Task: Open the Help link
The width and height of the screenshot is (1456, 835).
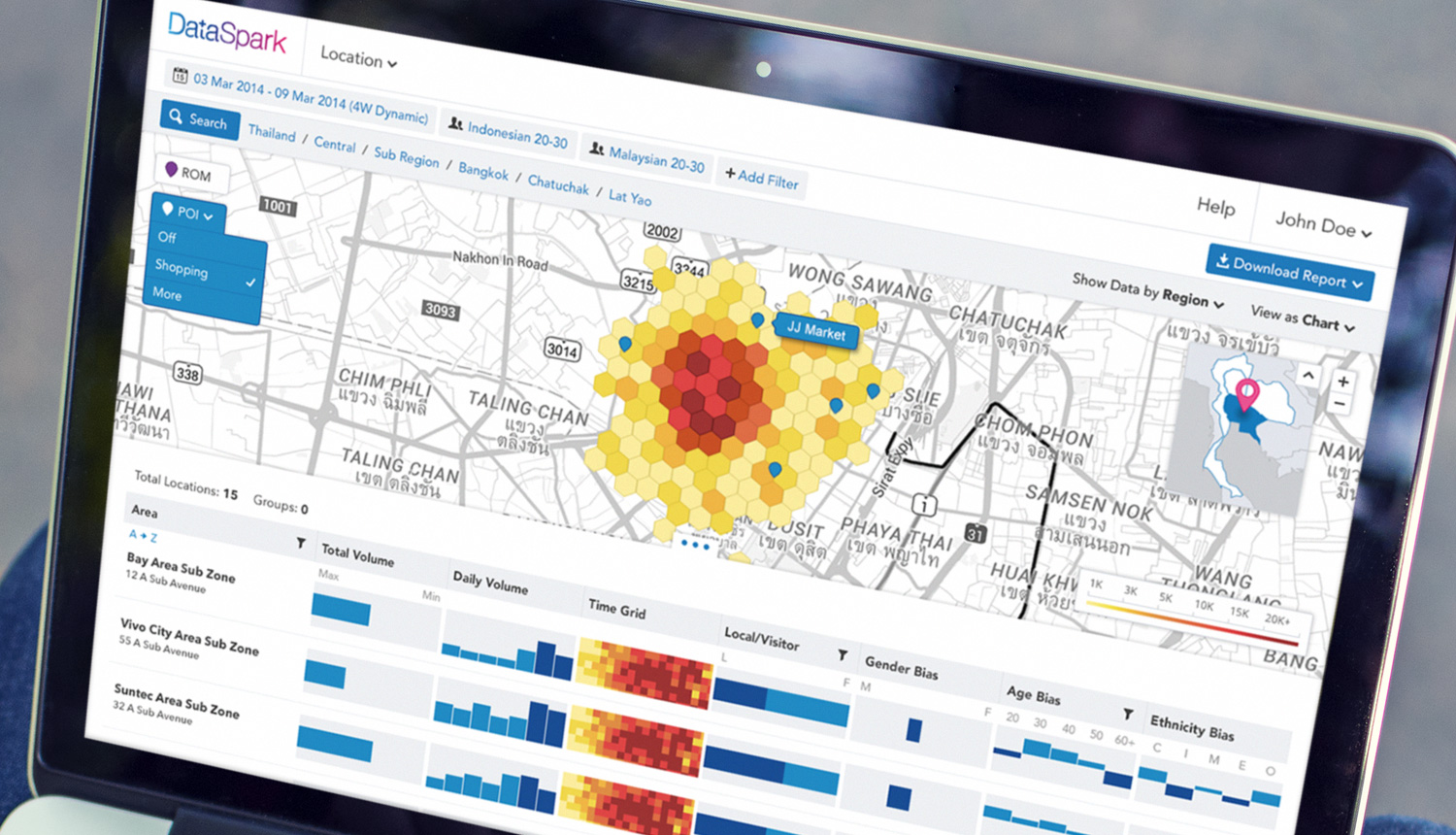Action: tap(1214, 209)
